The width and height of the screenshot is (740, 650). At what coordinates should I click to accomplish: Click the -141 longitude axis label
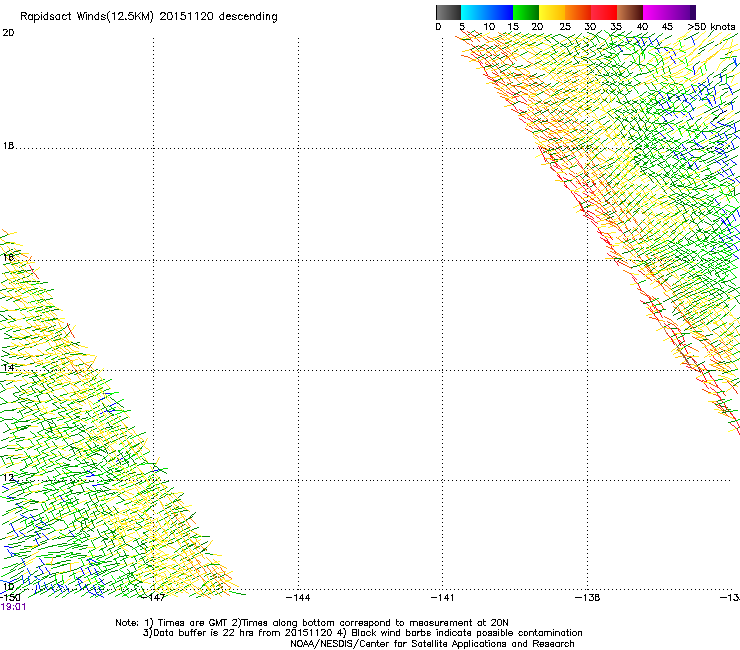pyautogui.click(x=443, y=598)
